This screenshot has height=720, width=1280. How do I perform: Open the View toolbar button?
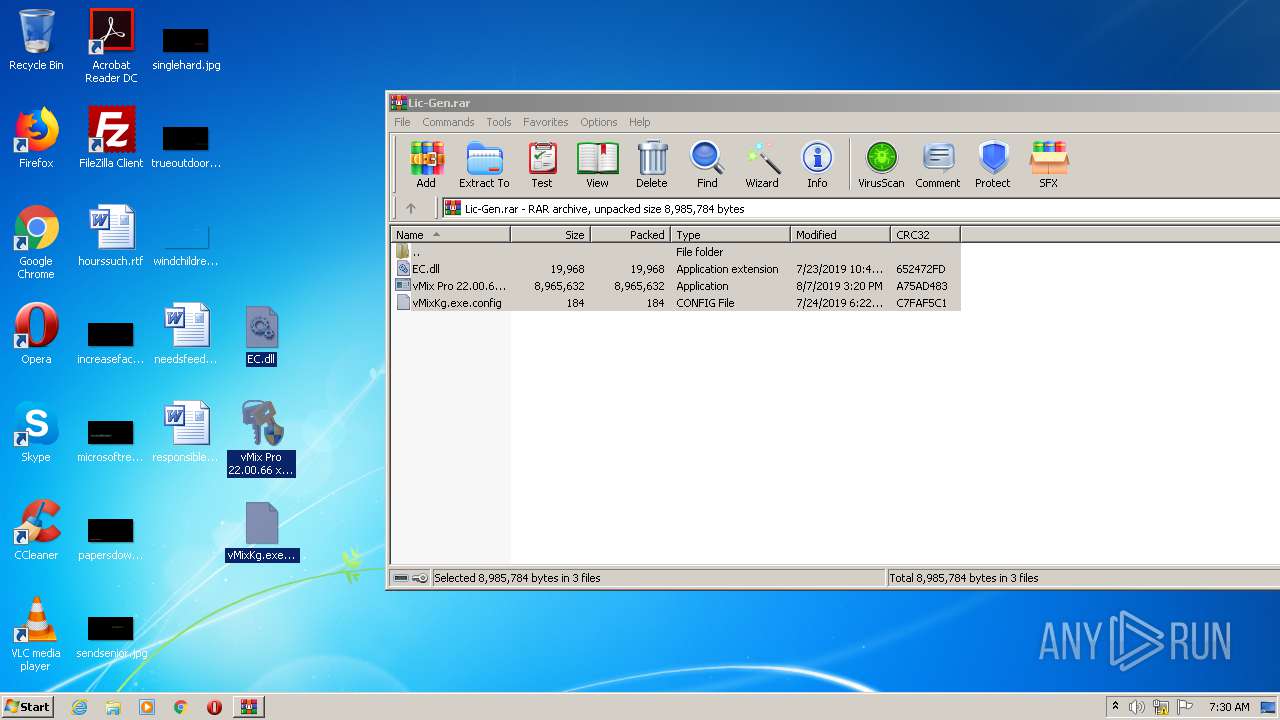click(x=597, y=165)
